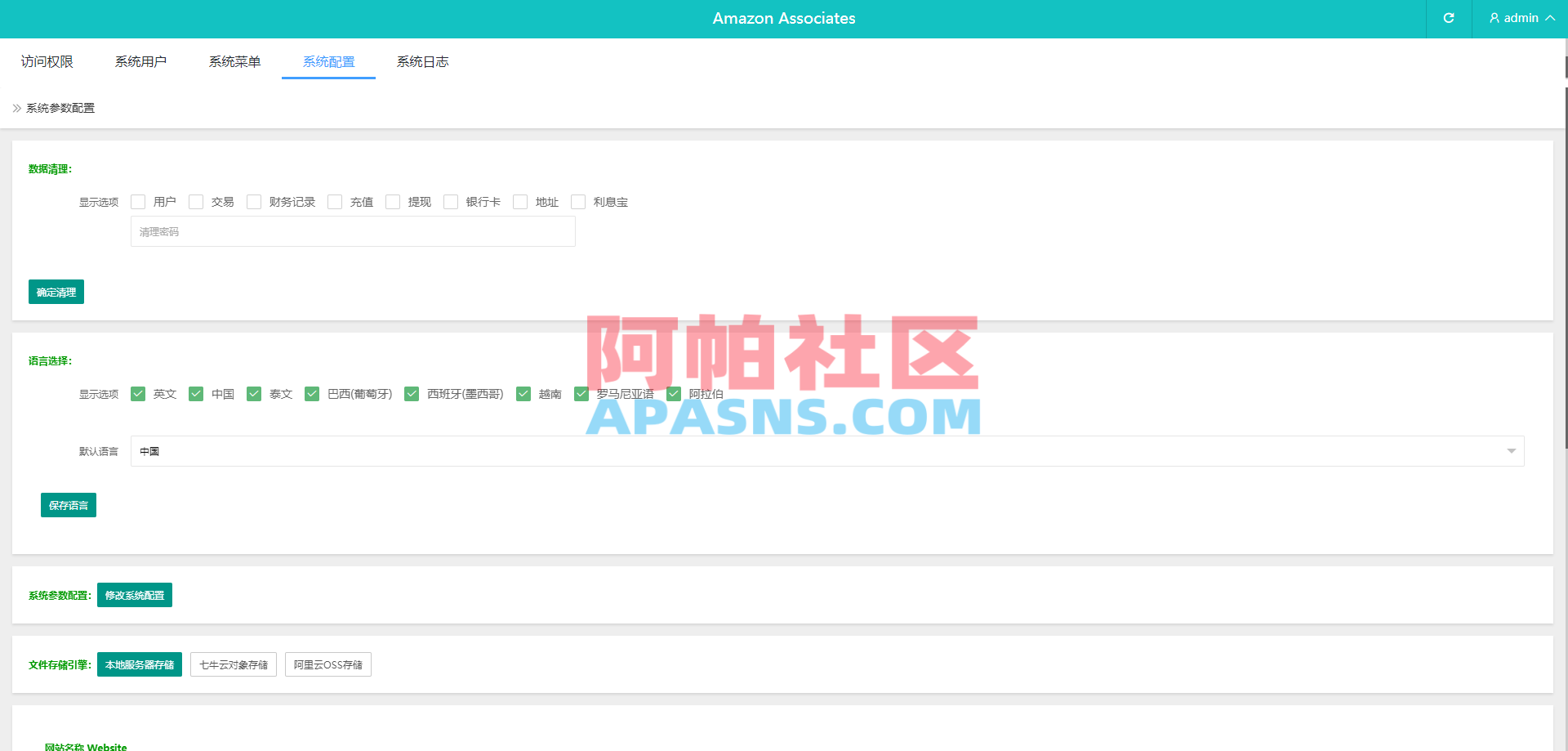Click the 确定清理 button
The image size is (1568, 751).
tap(56, 292)
